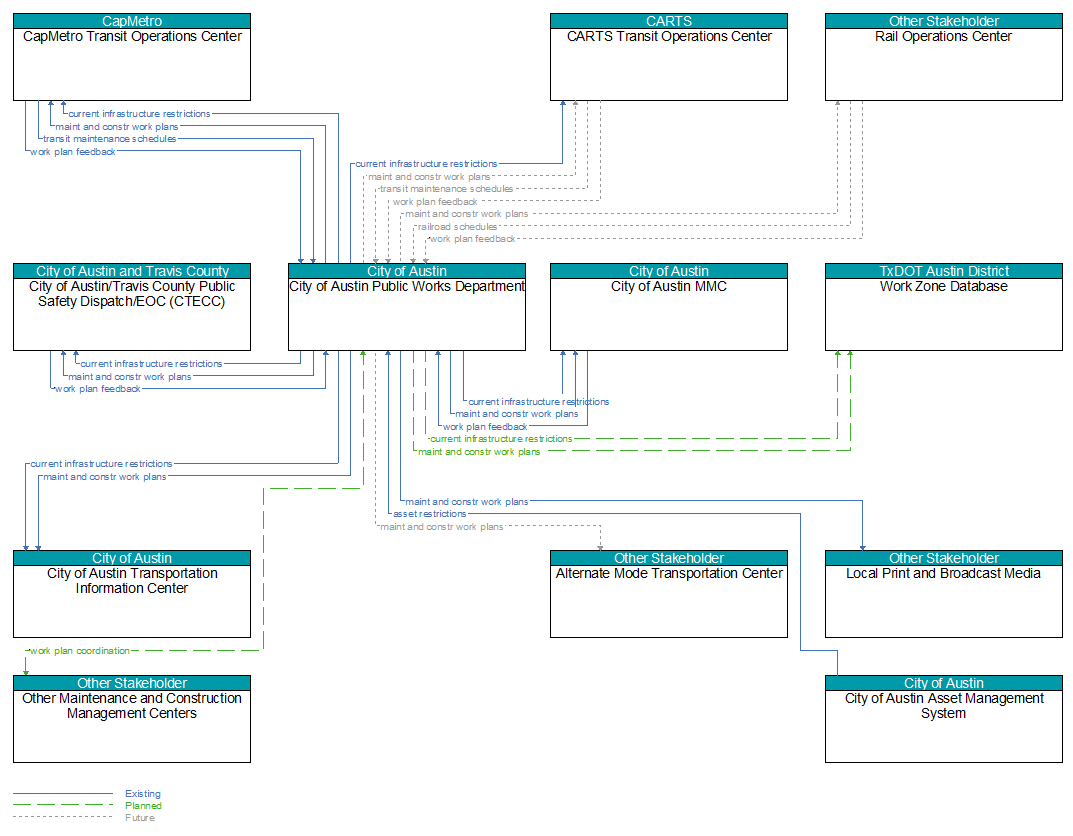Click the CapMetro header bar
1073x836 pixels.
[x=132, y=21]
